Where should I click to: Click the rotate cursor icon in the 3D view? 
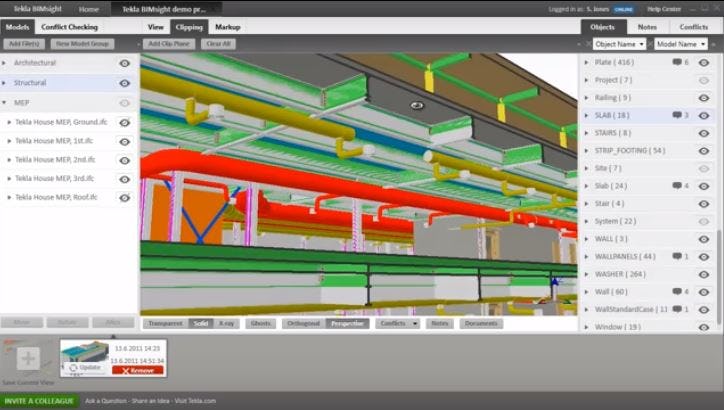point(417,105)
